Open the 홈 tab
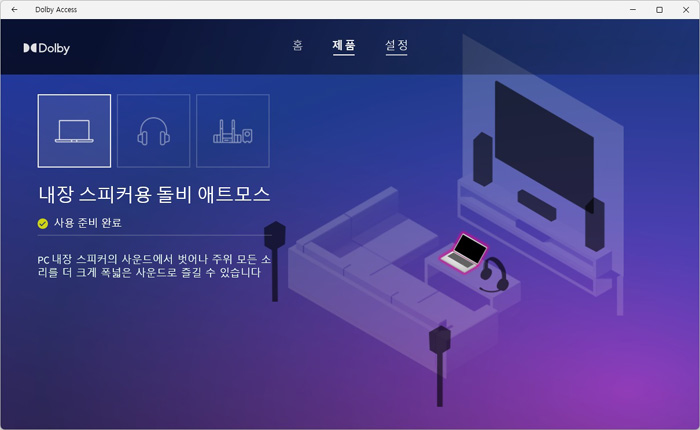Image resolution: width=700 pixels, height=430 pixels. coord(297,45)
